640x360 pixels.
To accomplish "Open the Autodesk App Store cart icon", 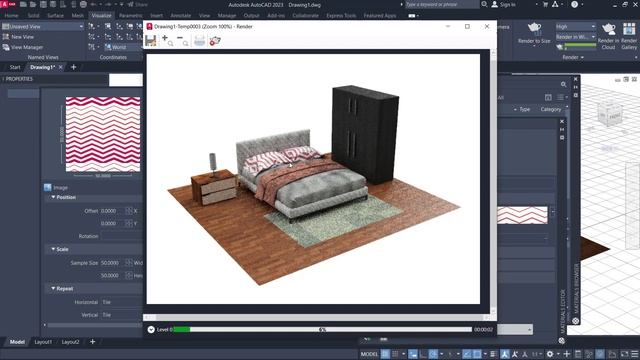I will 545,4.
